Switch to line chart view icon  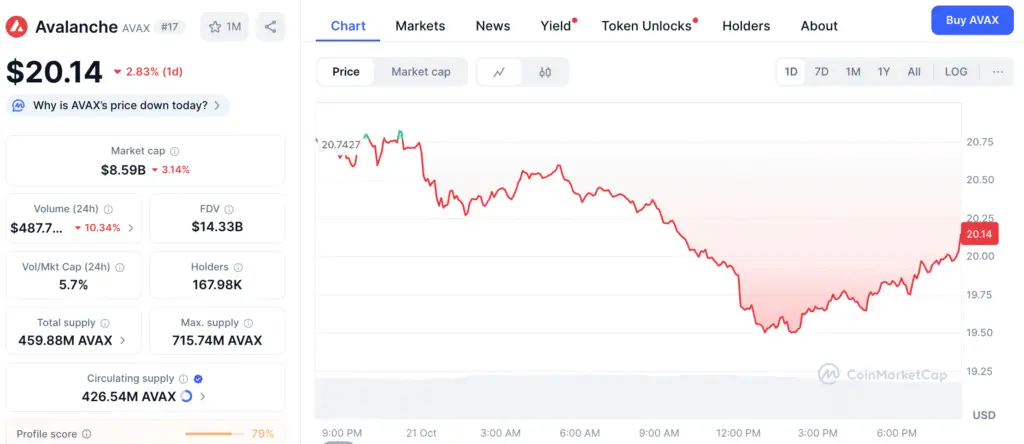(x=499, y=72)
